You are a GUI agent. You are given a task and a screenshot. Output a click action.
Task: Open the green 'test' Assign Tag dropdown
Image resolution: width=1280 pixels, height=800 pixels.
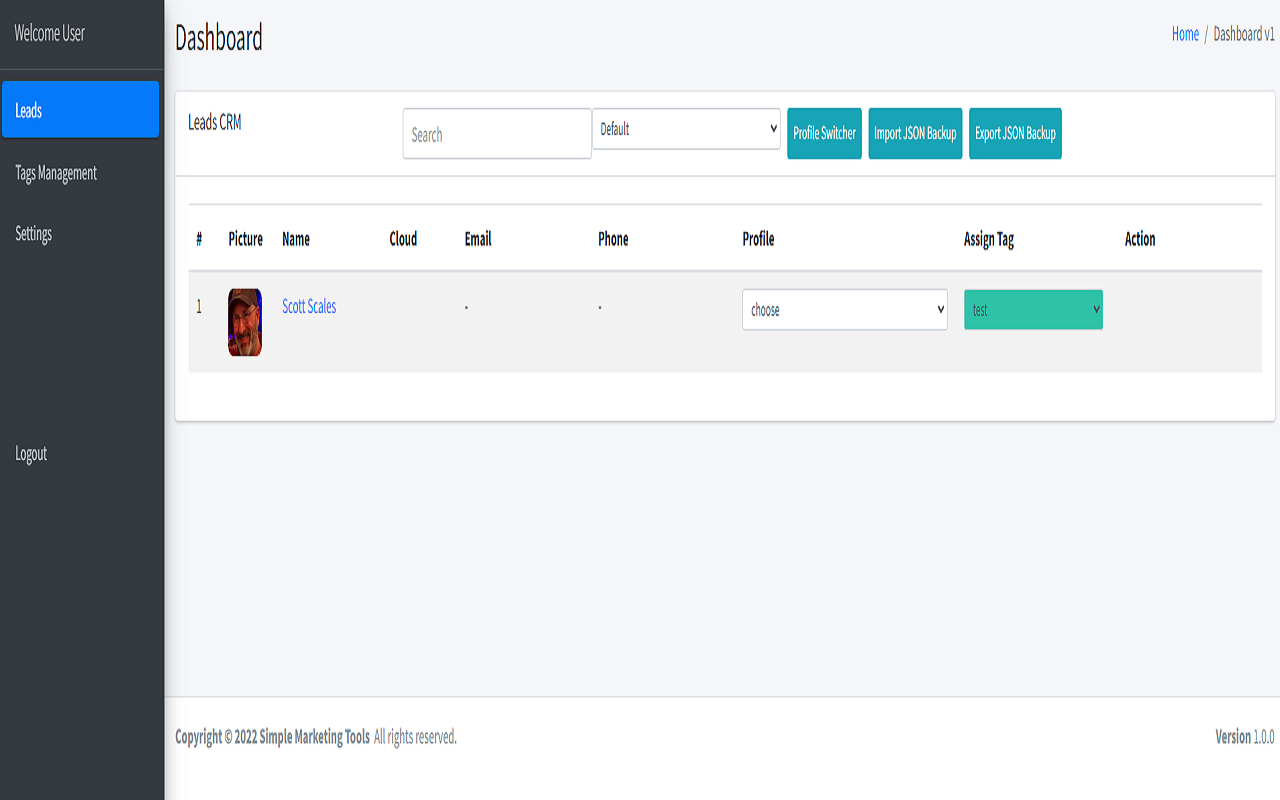click(x=1033, y=310)
